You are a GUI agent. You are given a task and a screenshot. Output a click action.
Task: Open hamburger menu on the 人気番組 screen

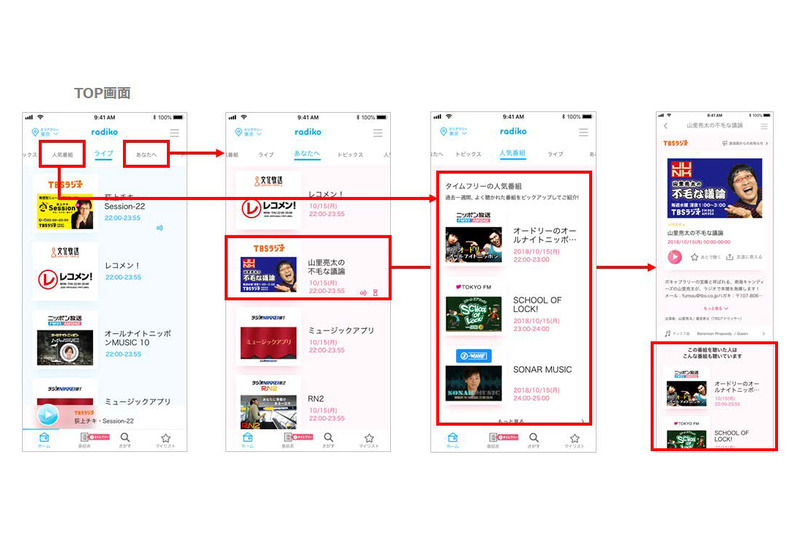coord(583,133)
